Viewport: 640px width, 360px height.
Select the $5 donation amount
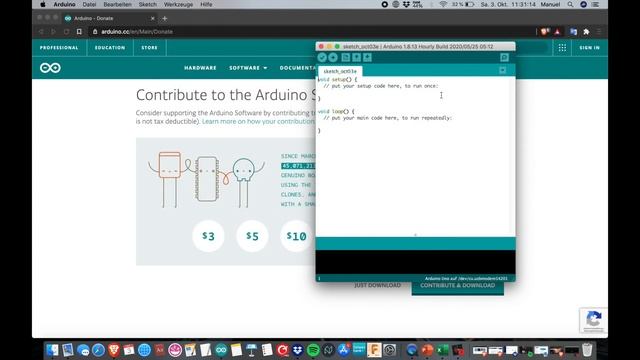(252, 236)
